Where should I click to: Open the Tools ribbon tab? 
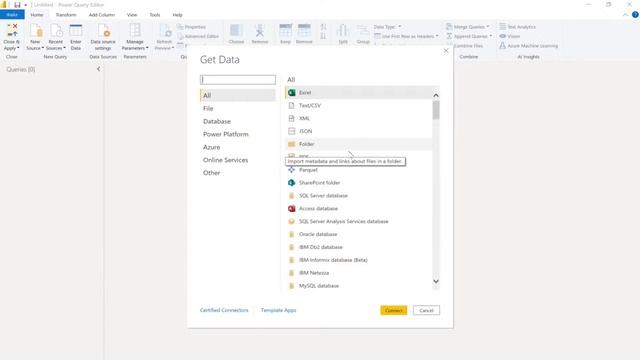[155, 15]
